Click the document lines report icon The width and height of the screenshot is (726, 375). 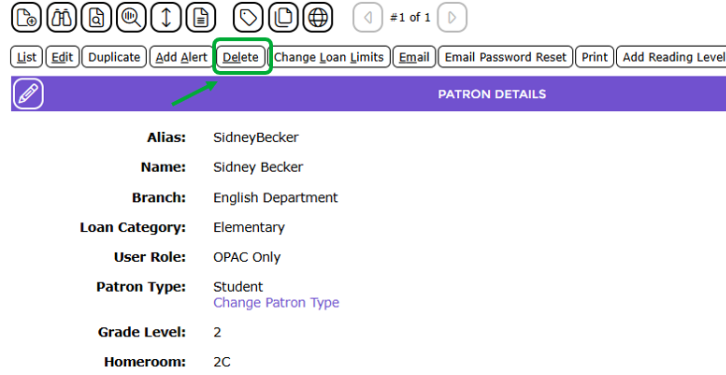pos(200,18)
